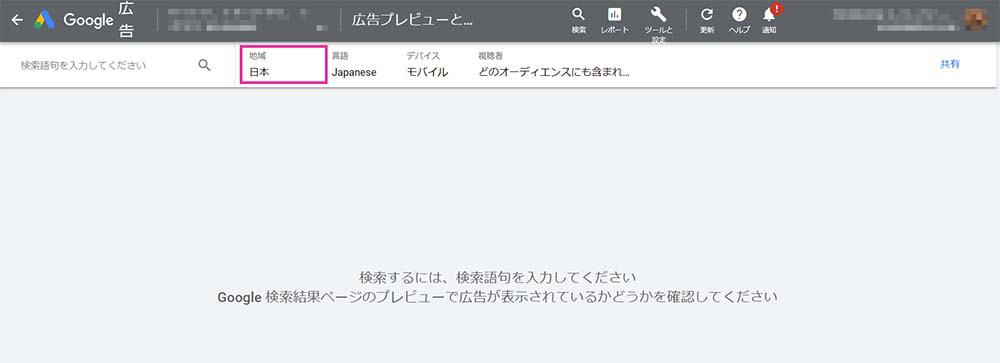Open the Reports (レポート) icon
This screenshot has width=1000, height=363.
[x=615, y=20]
